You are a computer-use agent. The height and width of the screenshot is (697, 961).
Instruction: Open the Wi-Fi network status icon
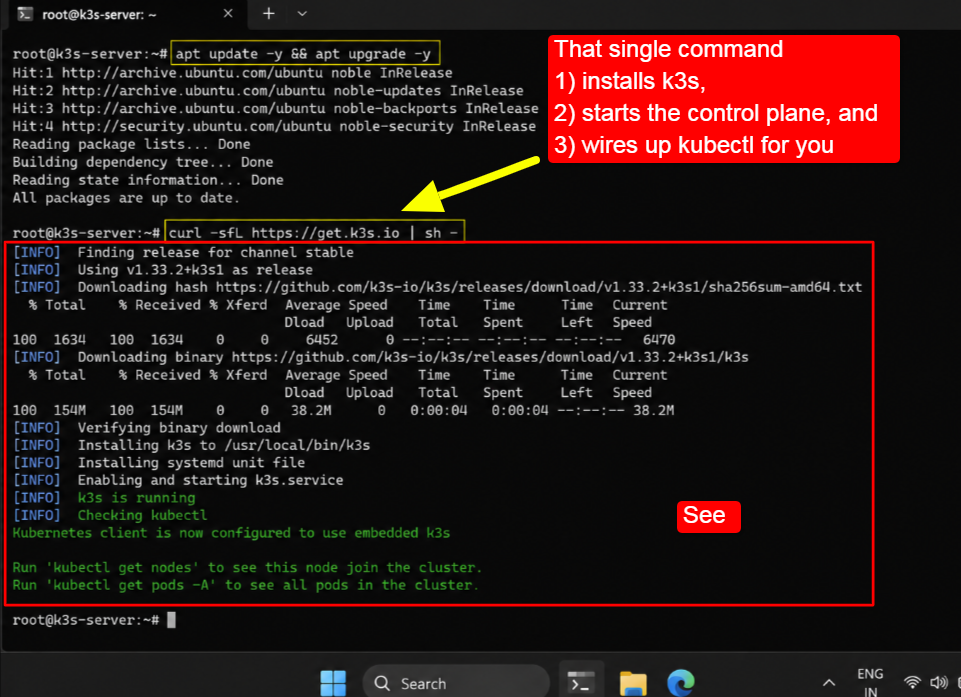tap(912, 682)
